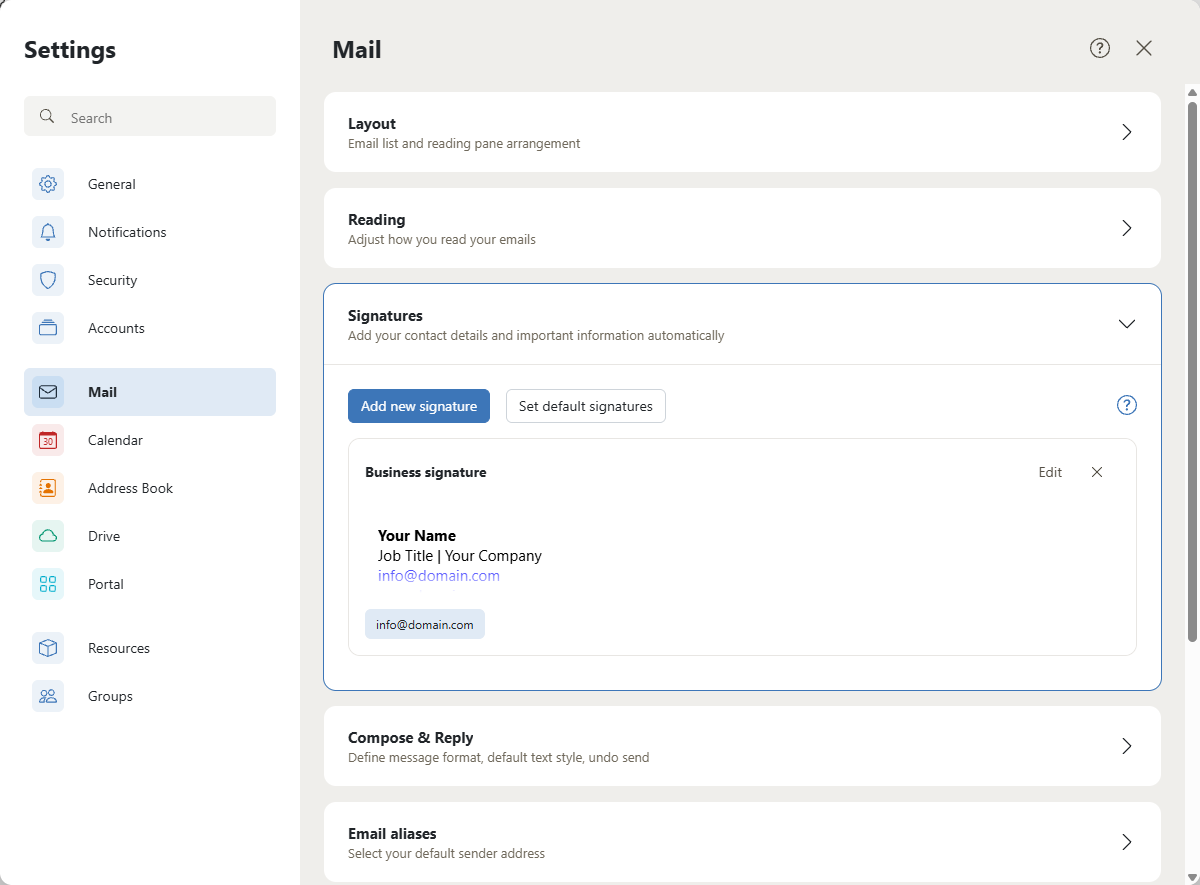Click the purple info@domain.com link
Image resolution: width=1200 pixels, height=885 pixels.
click(x=439, y=576)
